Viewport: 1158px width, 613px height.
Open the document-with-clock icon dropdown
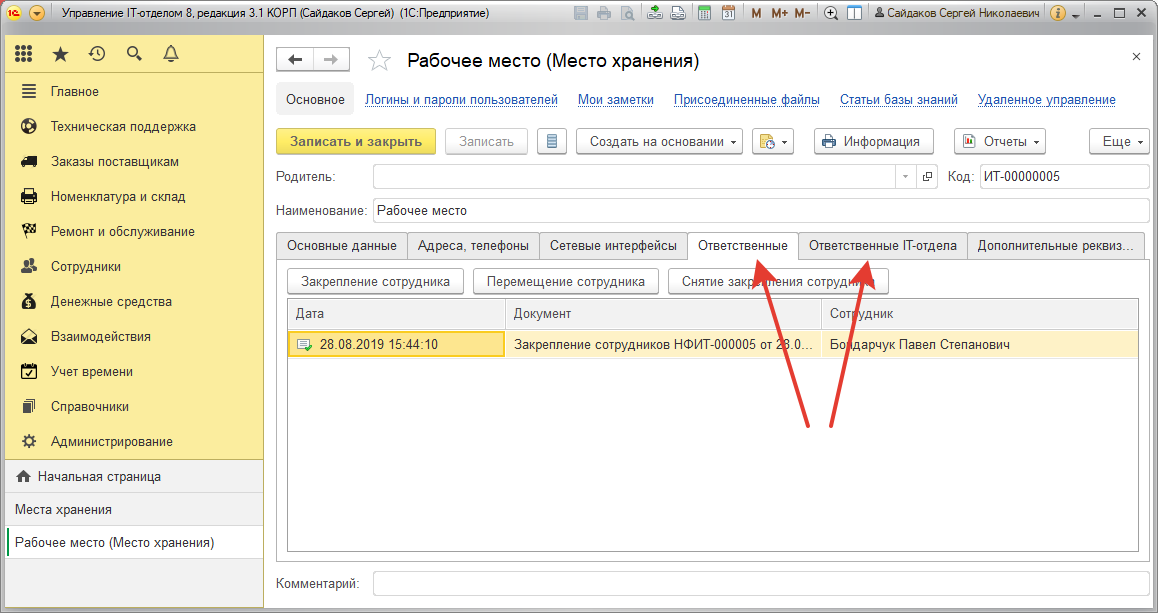pyautogui.click(x=772, y=141)
